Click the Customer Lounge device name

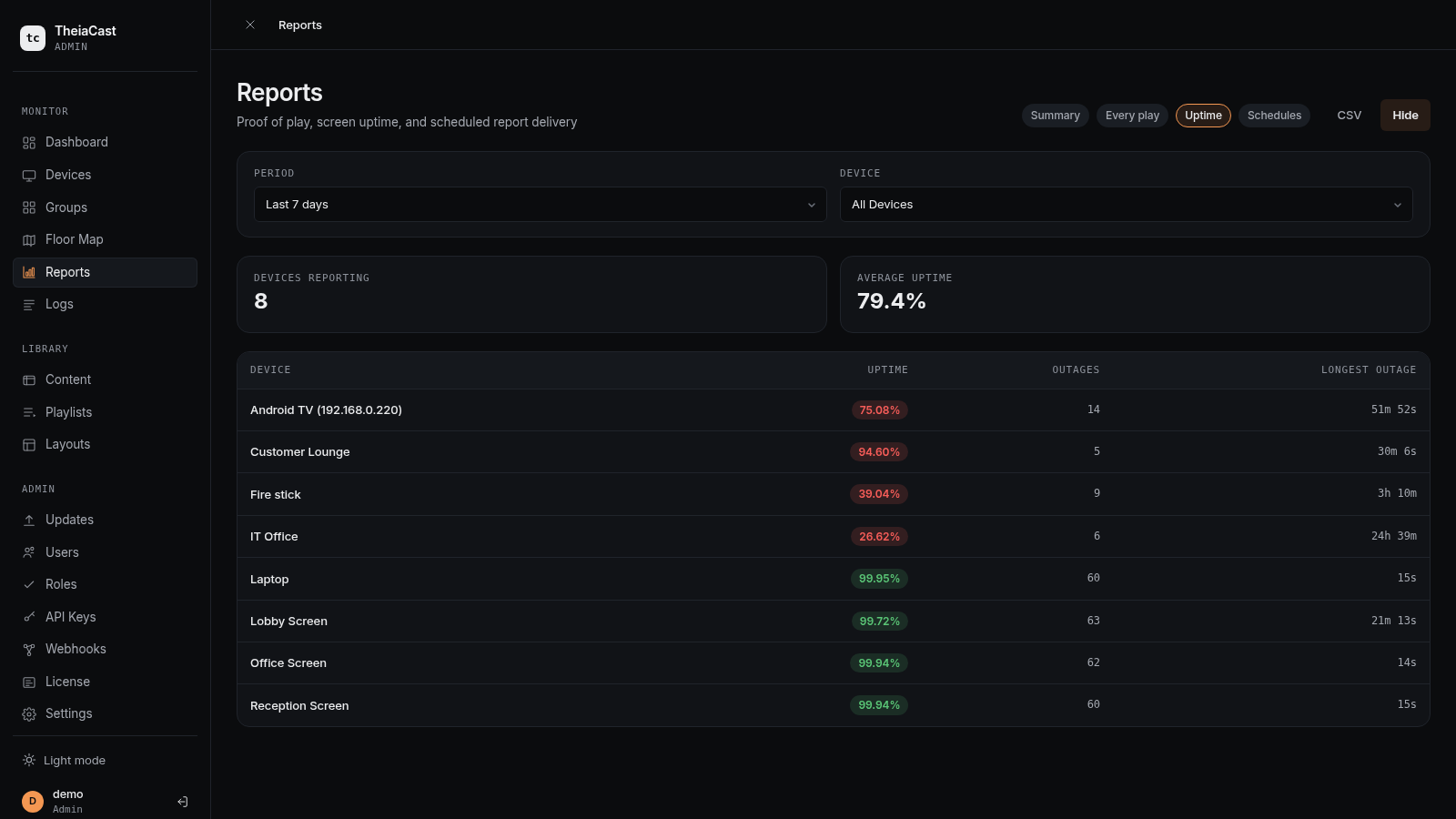pyautogui.click(x=300, y=452)
